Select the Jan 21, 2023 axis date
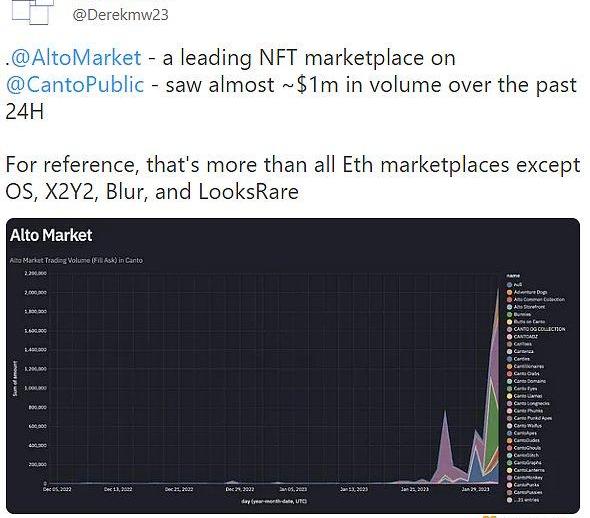Image resolution: width=590 pixels, height=518 pixels. point(414,489)
